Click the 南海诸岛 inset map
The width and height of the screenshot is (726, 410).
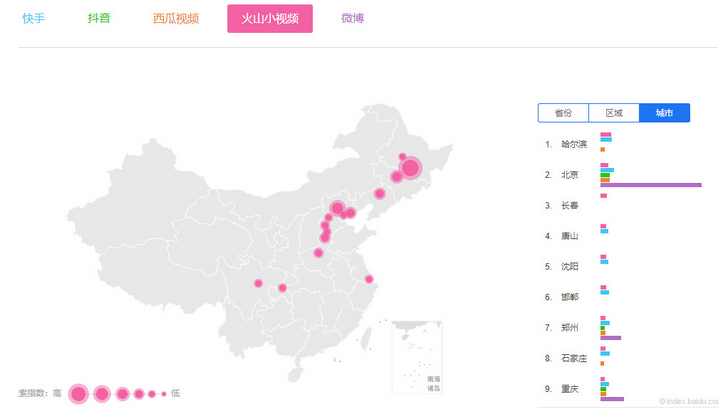tap(417, 357)
